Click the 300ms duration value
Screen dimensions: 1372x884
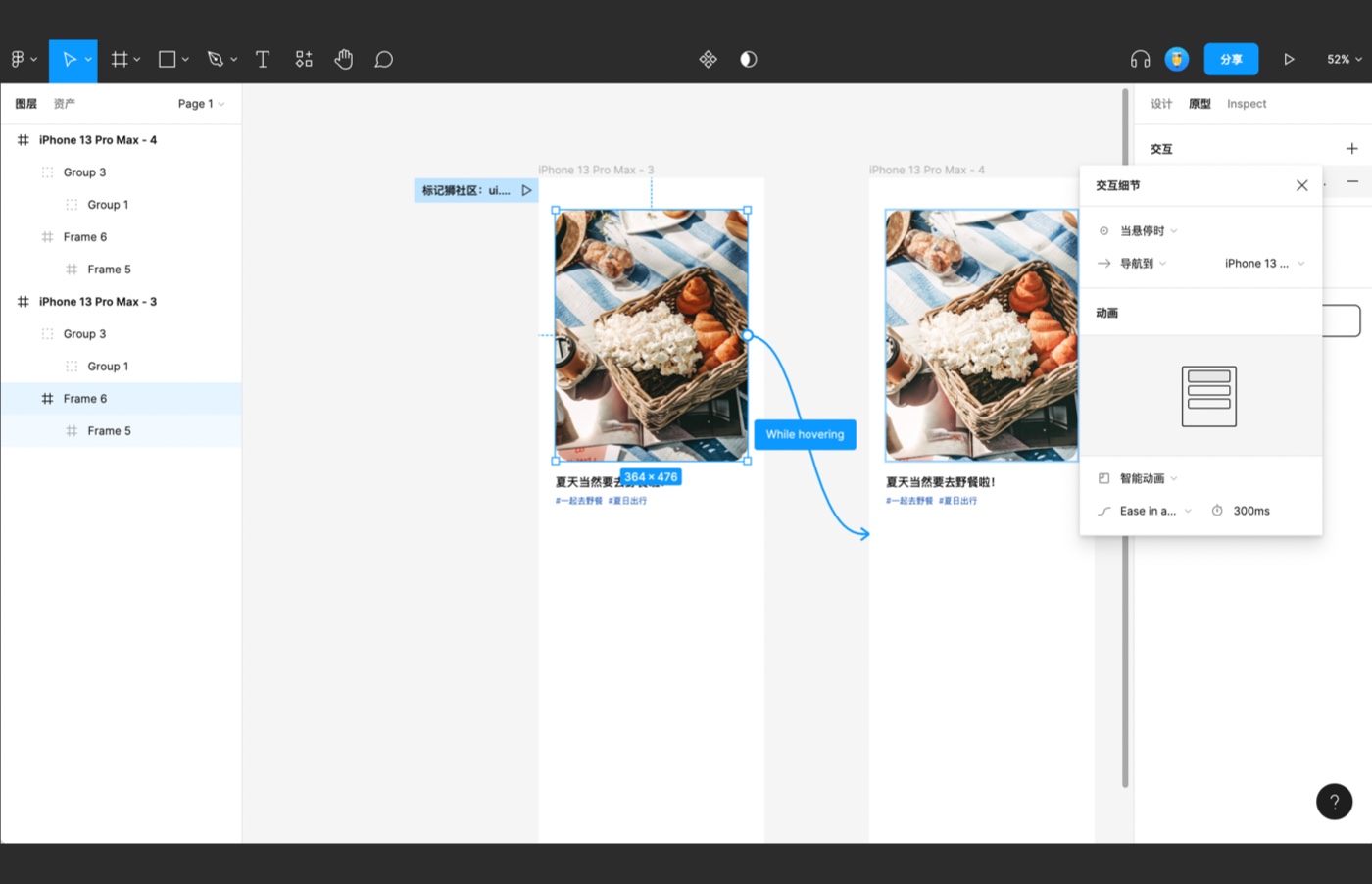tap(1251, 511)
